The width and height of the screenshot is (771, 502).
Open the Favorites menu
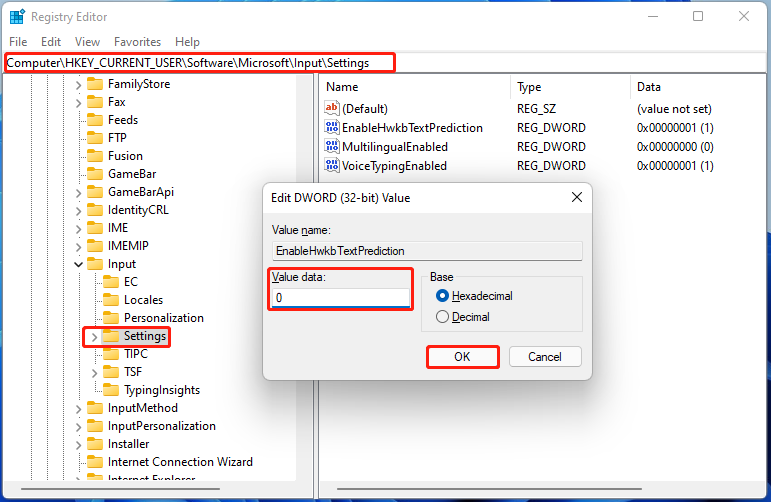coord(137,42)
